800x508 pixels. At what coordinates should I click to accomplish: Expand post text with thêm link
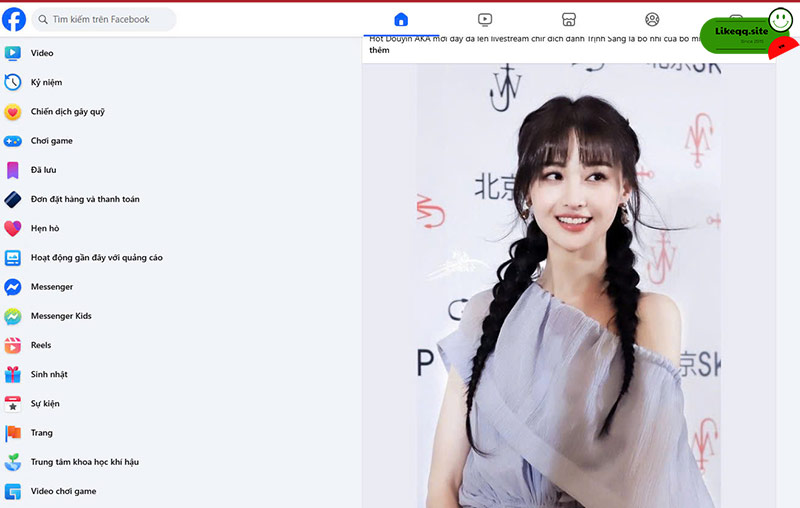click(x=379, y=50)
